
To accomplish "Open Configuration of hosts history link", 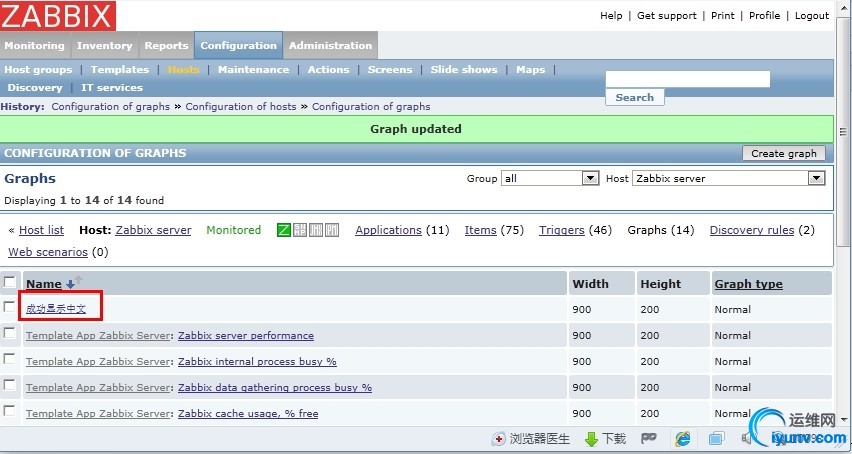I will point(241,106).
